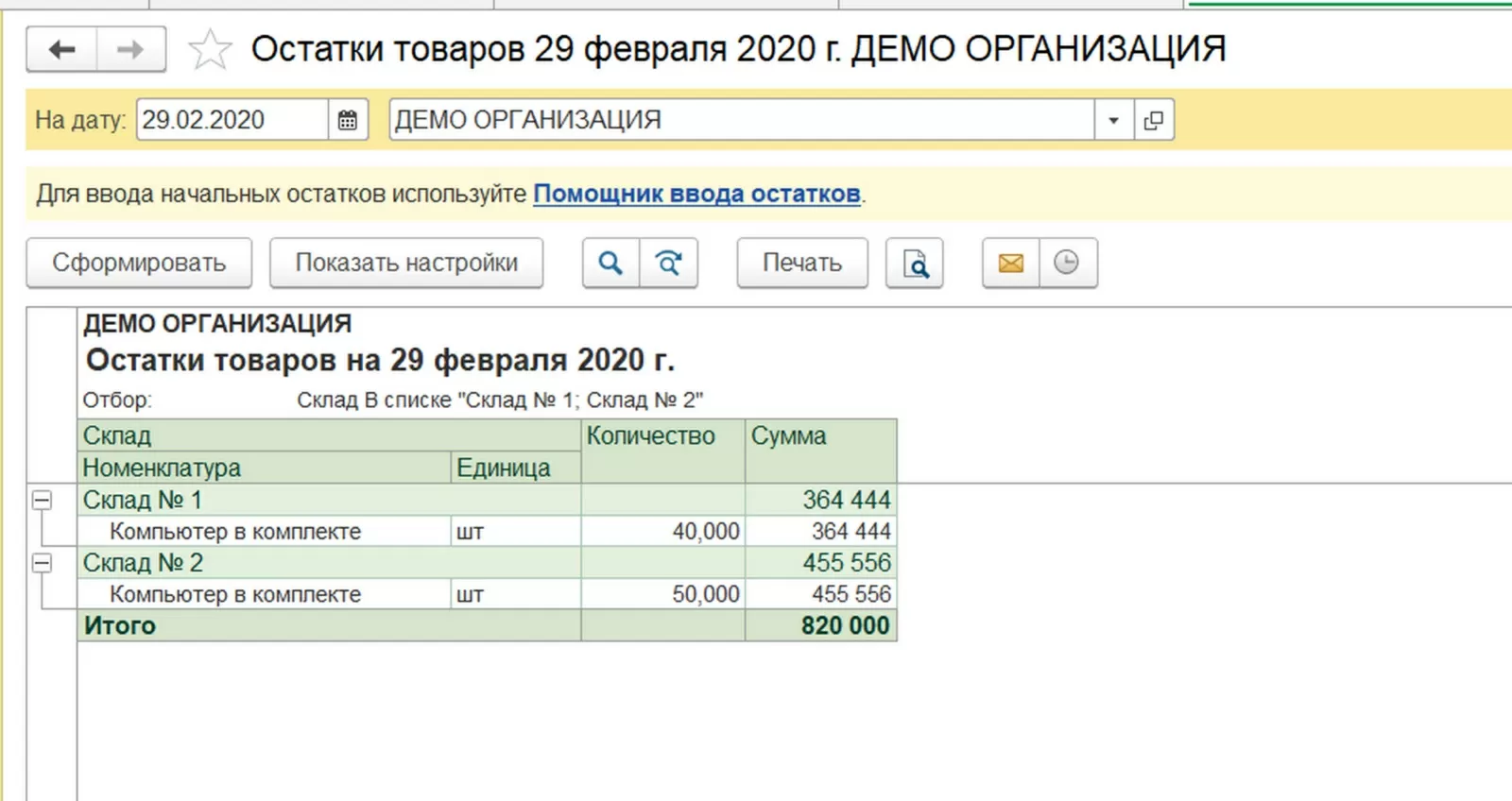Open the organization form with open-link icon
The image size is (1512, 801).
pyautogui.click(x=1154, y=120)
